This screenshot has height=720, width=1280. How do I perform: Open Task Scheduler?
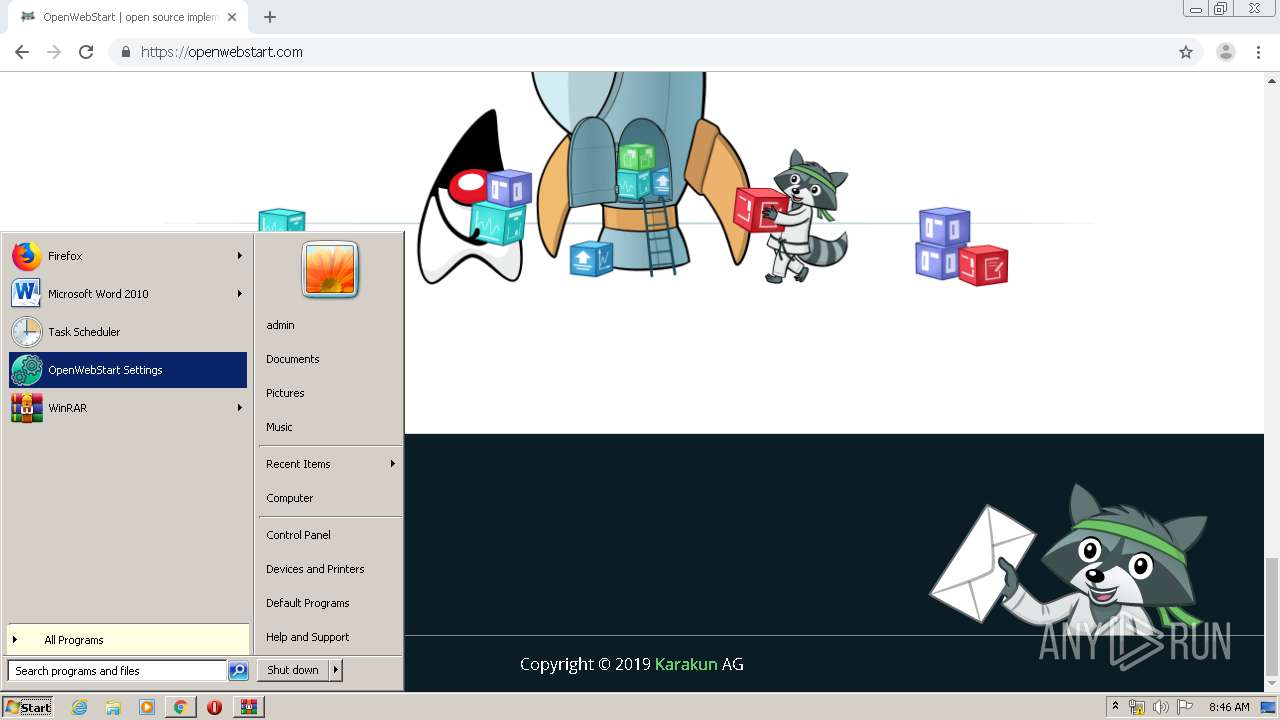click(x=127, y=332)
